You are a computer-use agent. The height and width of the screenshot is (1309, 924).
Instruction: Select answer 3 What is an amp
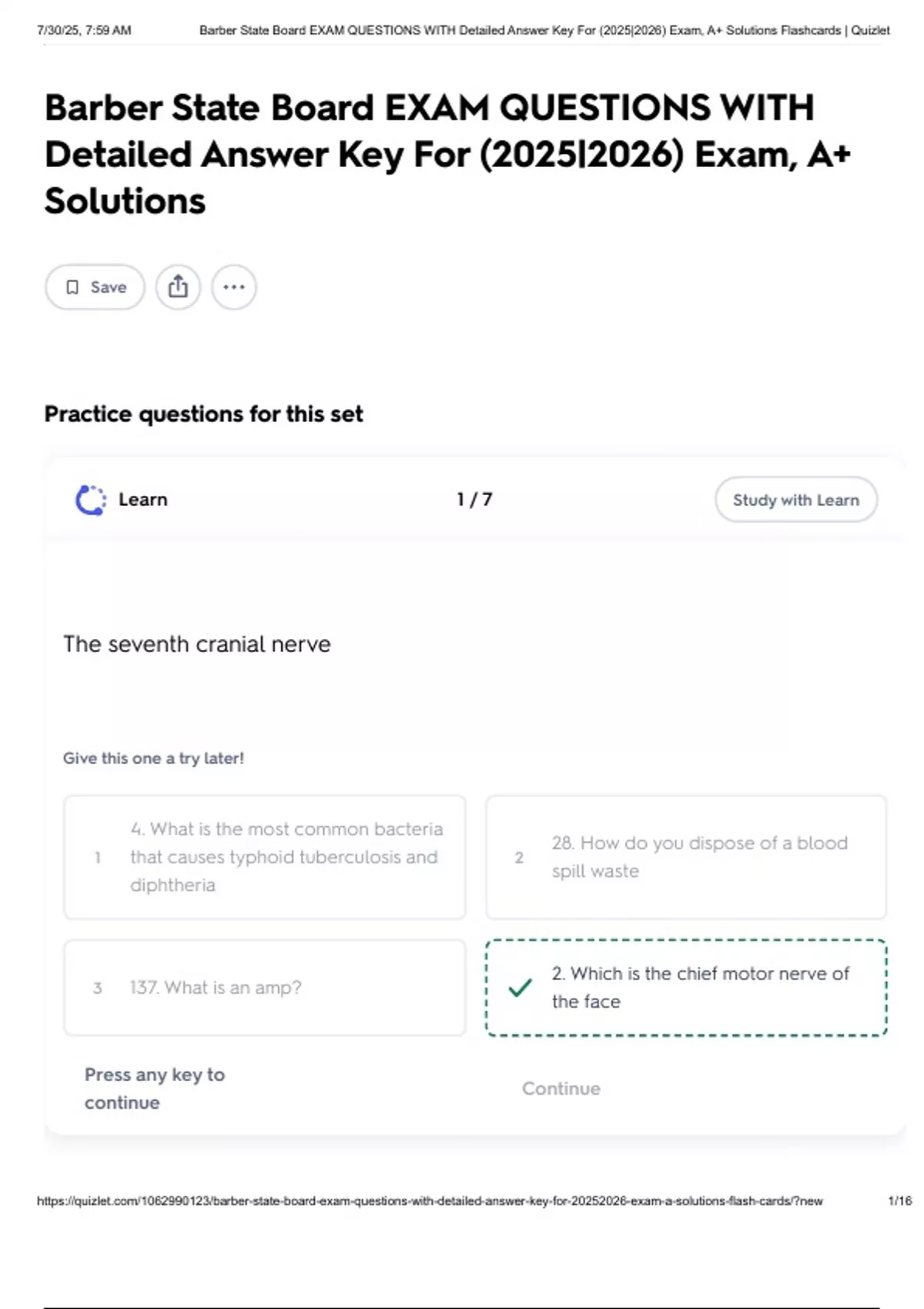point(265,987)
